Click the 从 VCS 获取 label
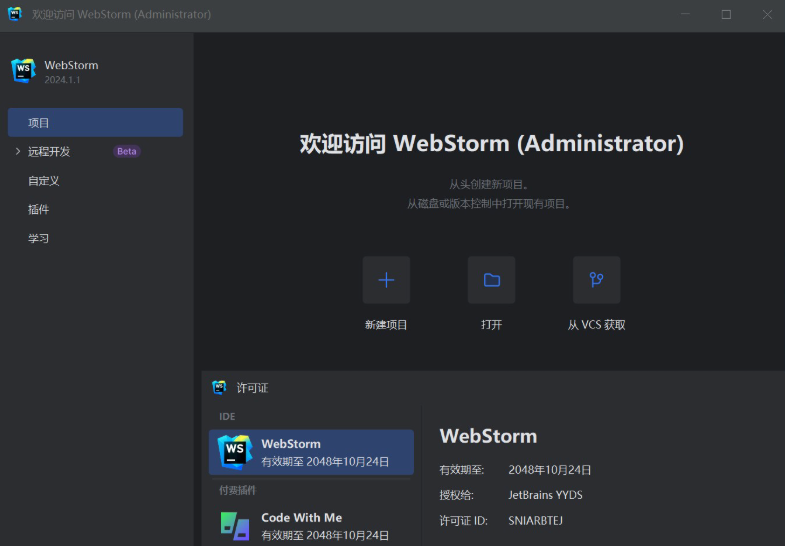The height and width of the screenshot is (546, 785). (596, 325)
